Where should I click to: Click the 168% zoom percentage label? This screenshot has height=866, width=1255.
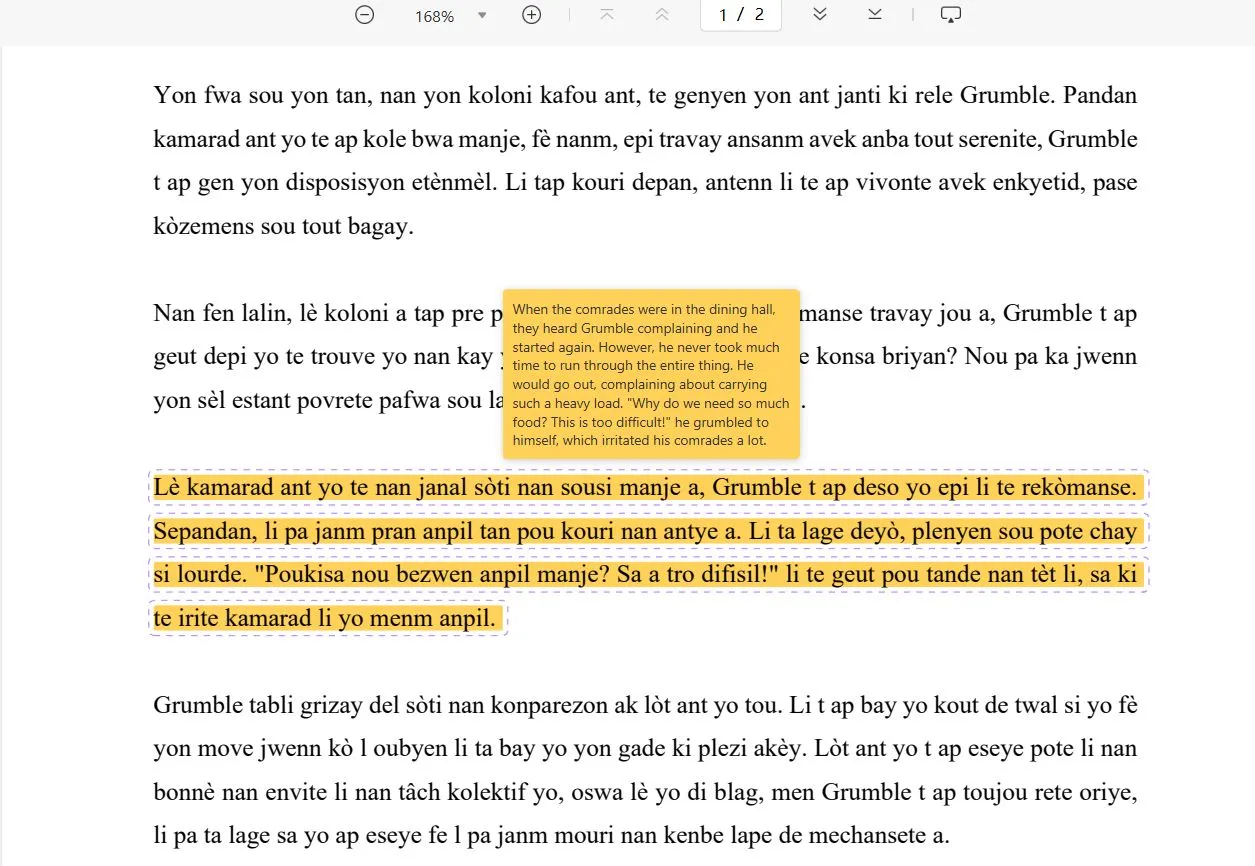(435, 16)
